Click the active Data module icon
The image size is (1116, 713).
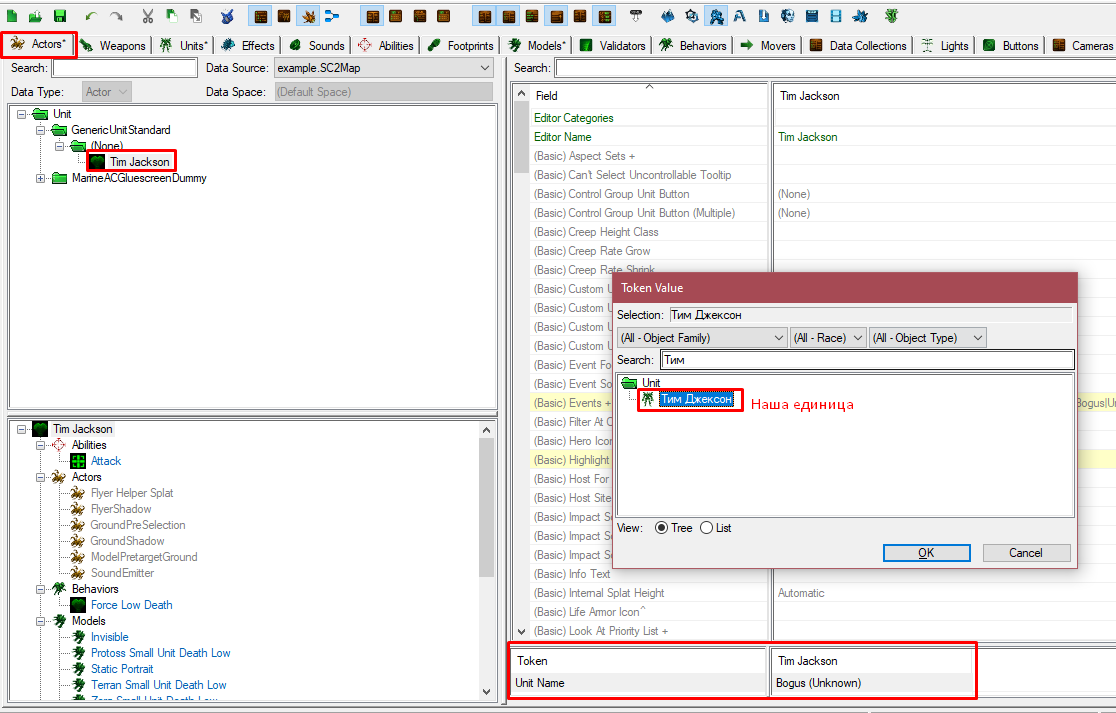coord(716,16)
